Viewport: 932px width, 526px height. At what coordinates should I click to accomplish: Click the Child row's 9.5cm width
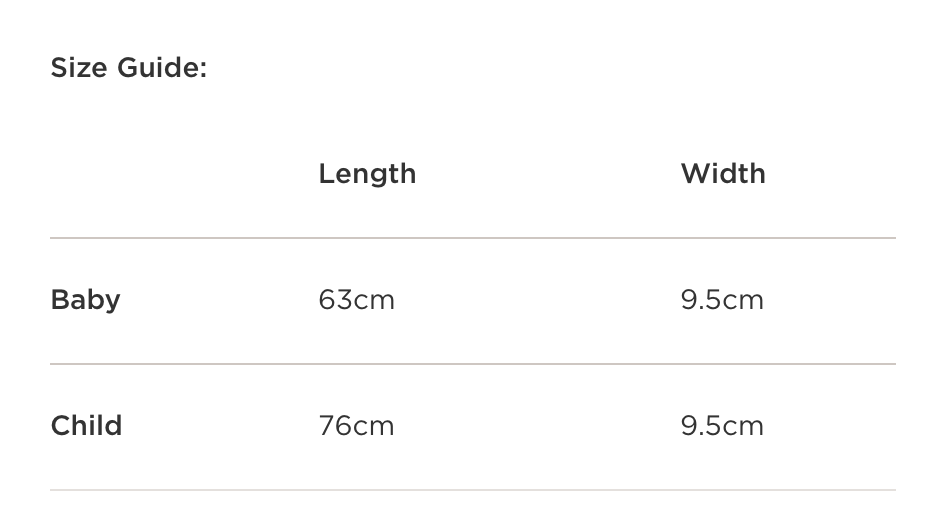pos(722,426)
